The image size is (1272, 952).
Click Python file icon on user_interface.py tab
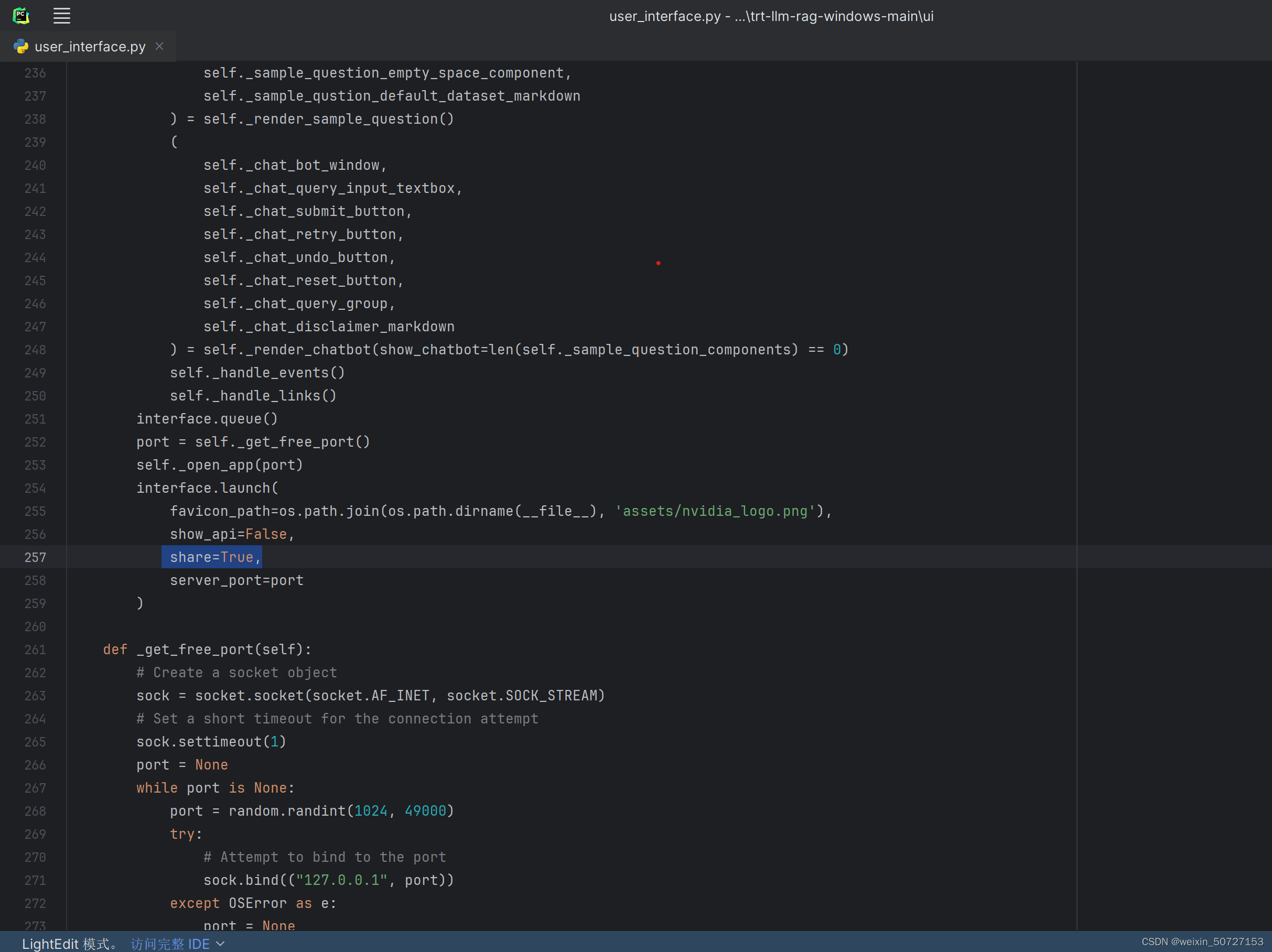pos(21,47)
